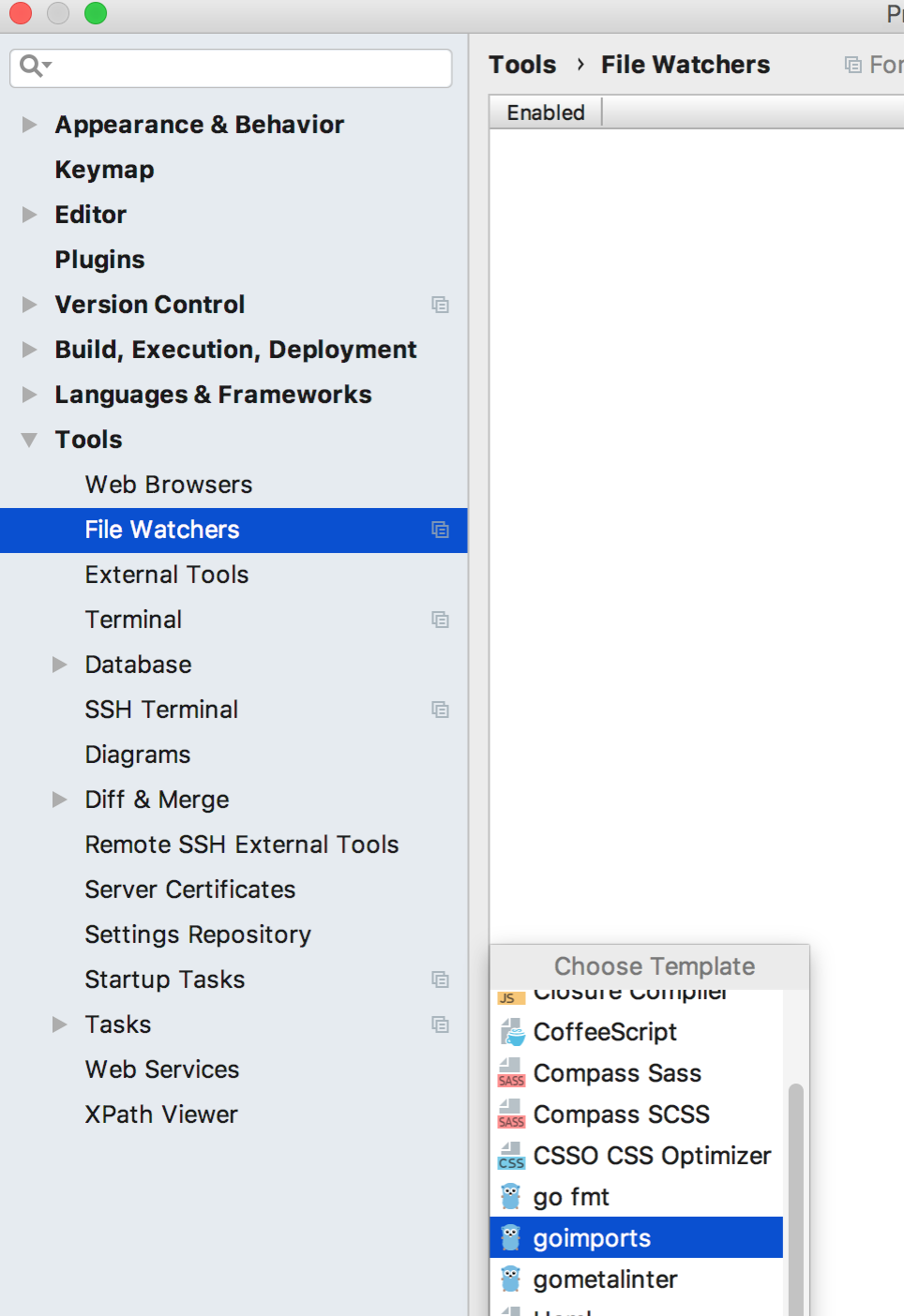Image resolution: width=904 pixels, height=1316 pixels.
Task: Select Compass SCSS template
Action: [x=621, y=1114]
